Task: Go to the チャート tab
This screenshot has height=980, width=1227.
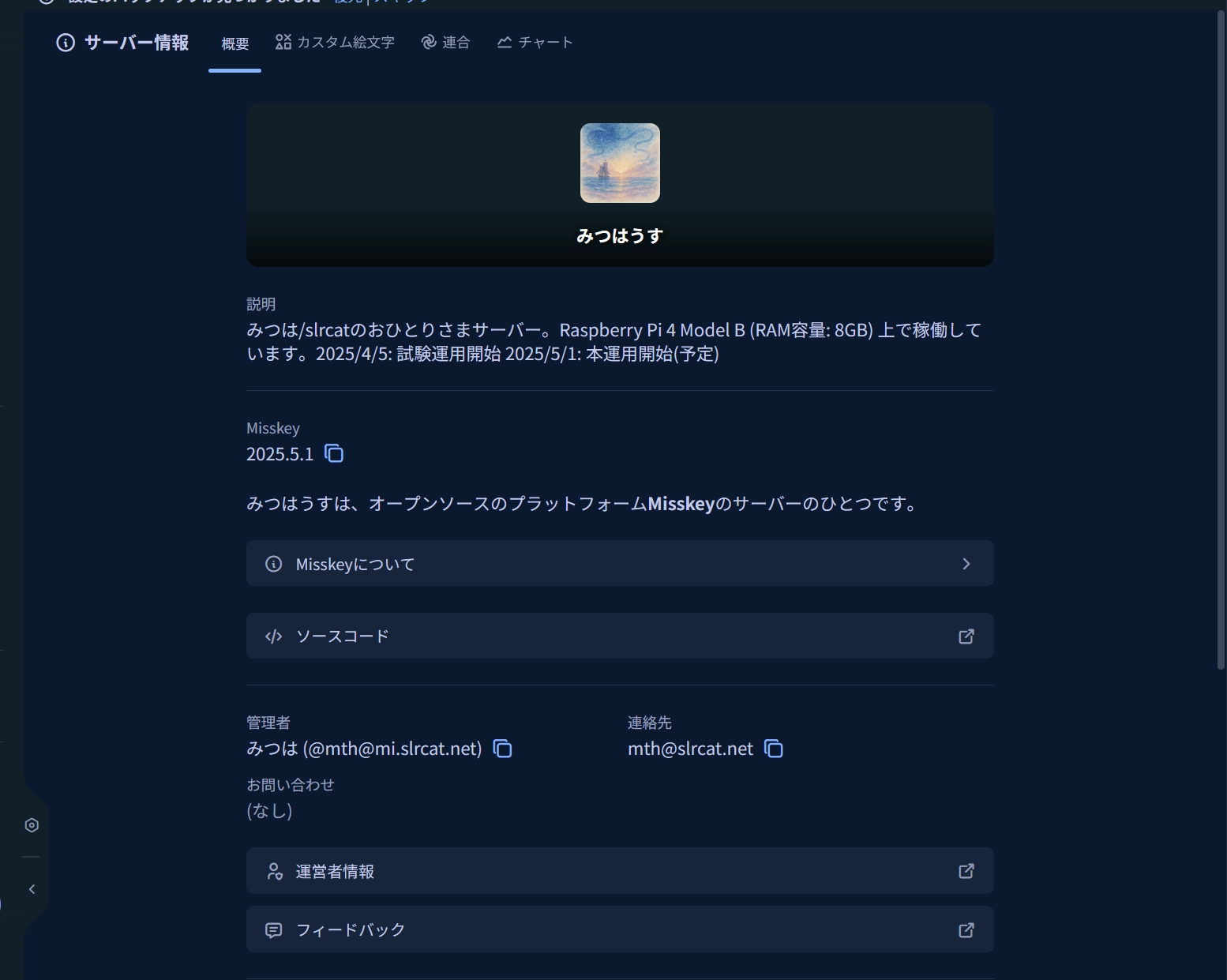Action: 535,43
